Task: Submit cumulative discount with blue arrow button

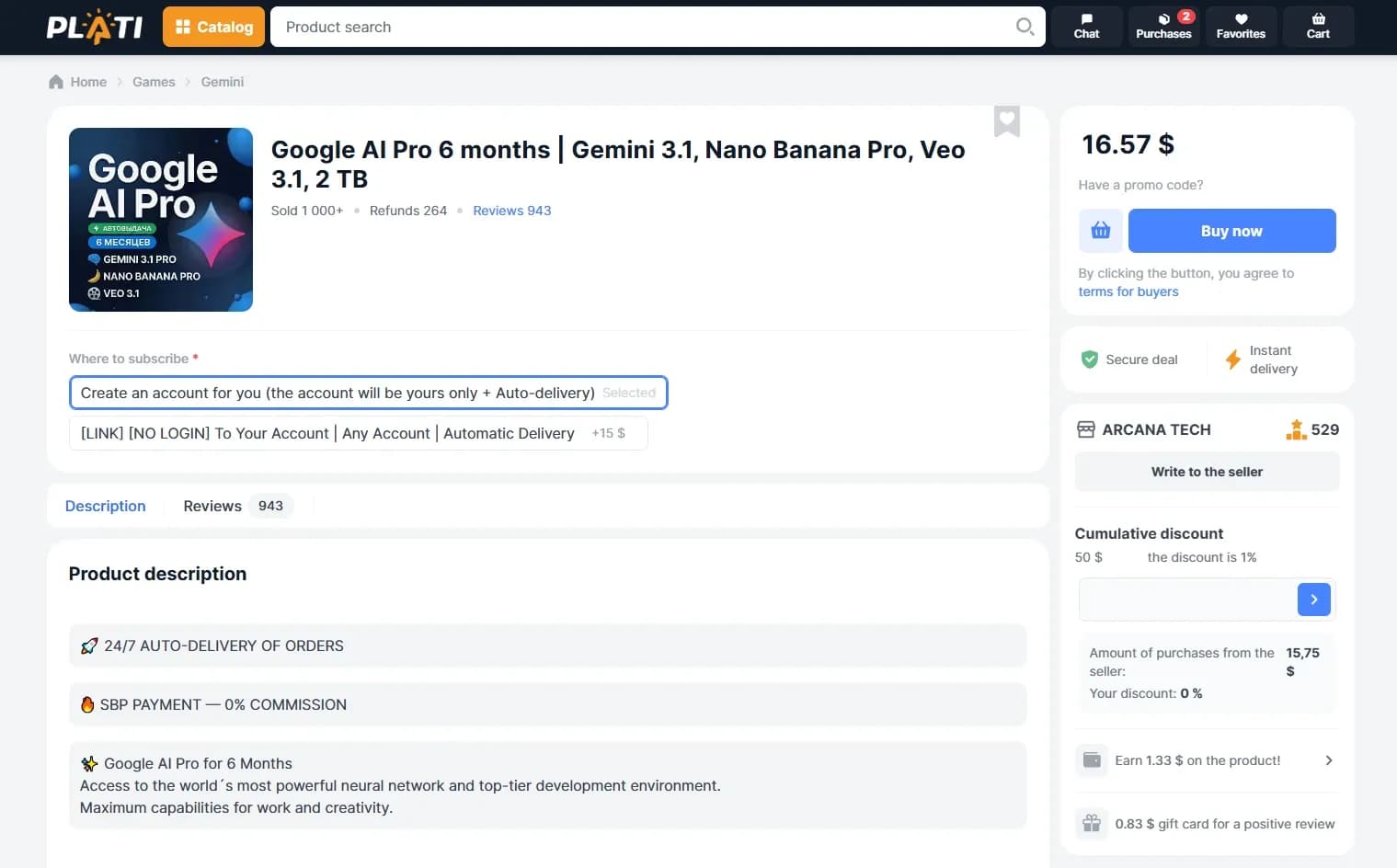Action: point(1313,600)
